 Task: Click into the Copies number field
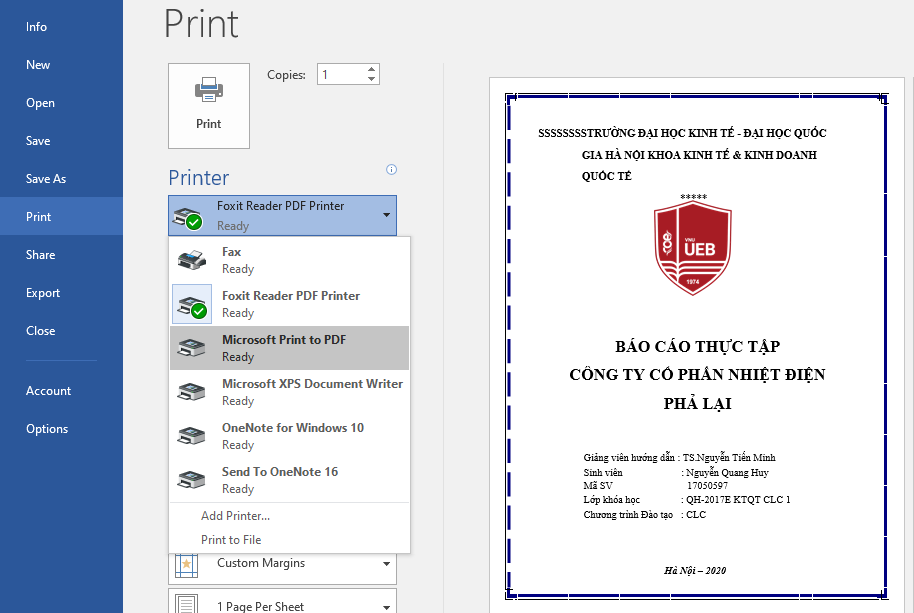click(342, 74)
